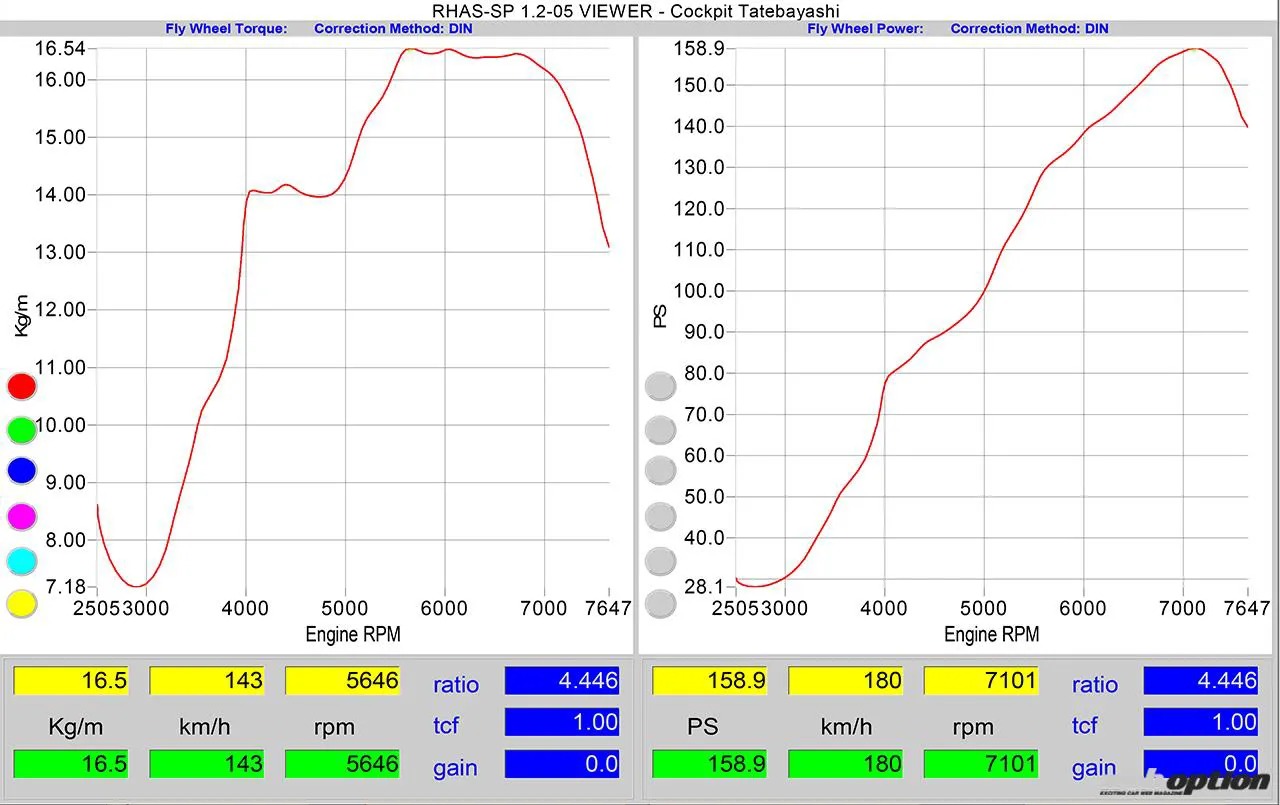1280x805 pixels.
Task: Click the yellow 180 km/h field
Action: tap(845, 681)
